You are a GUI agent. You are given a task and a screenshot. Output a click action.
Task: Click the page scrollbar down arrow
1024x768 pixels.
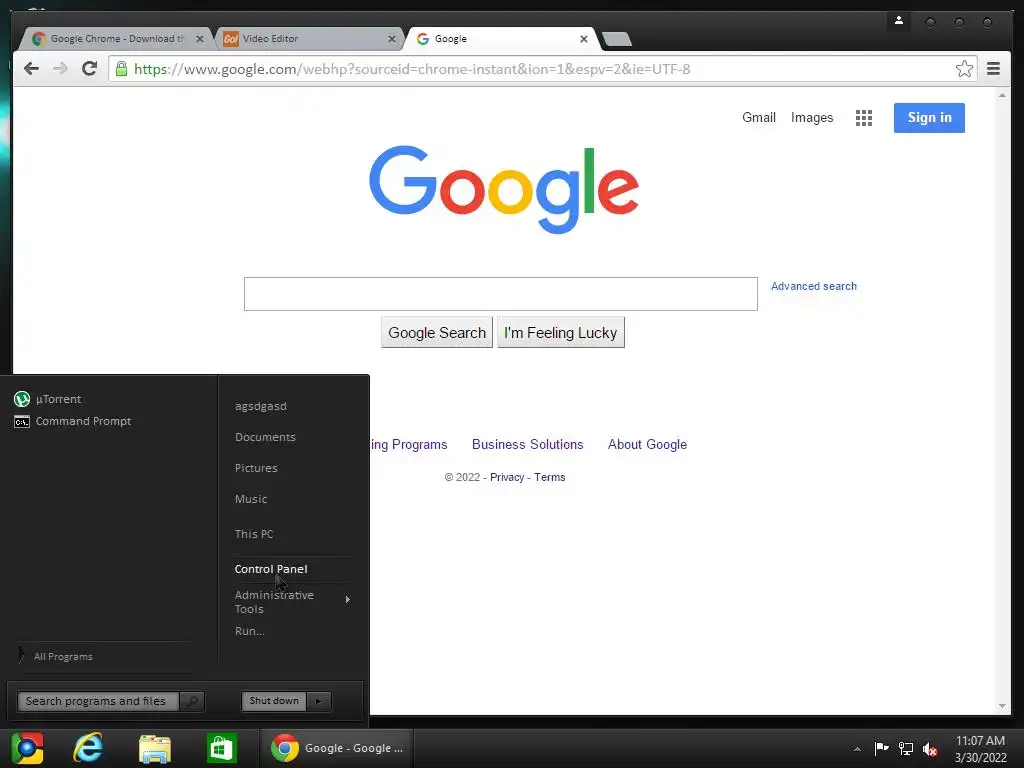1002,707
